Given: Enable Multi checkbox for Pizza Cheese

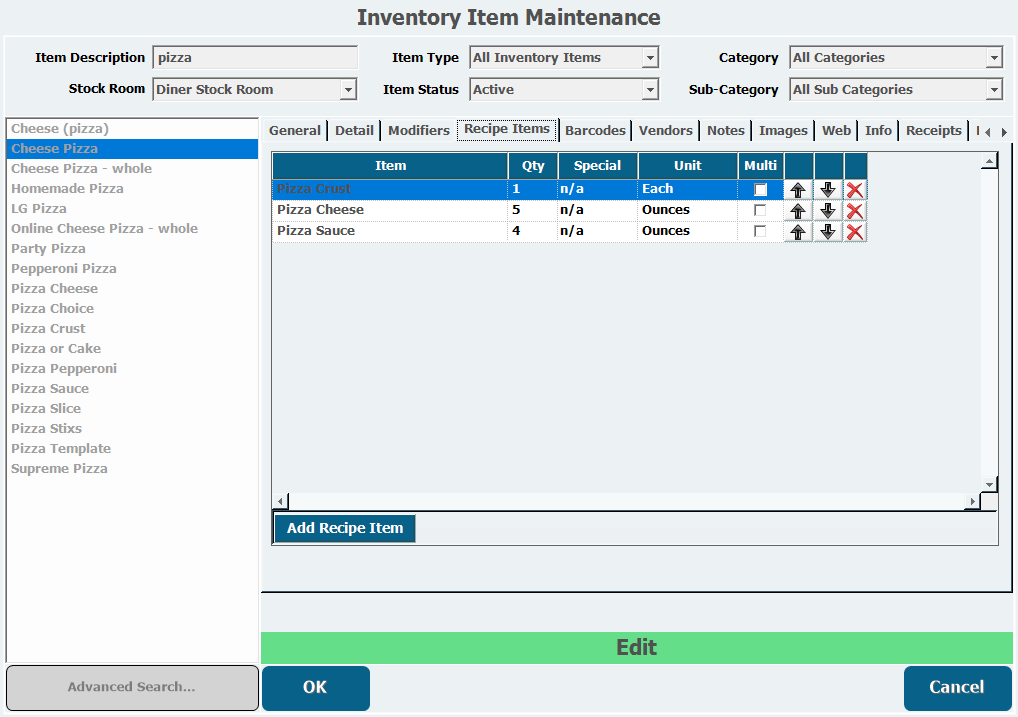Looking at the screenshot, I should pyautogui.click(x=761, y=211).
